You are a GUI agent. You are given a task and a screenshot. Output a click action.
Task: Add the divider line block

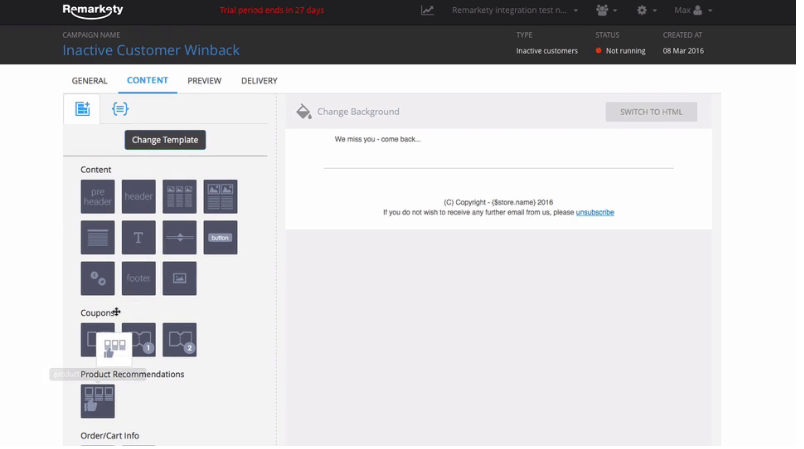[179, 237]
